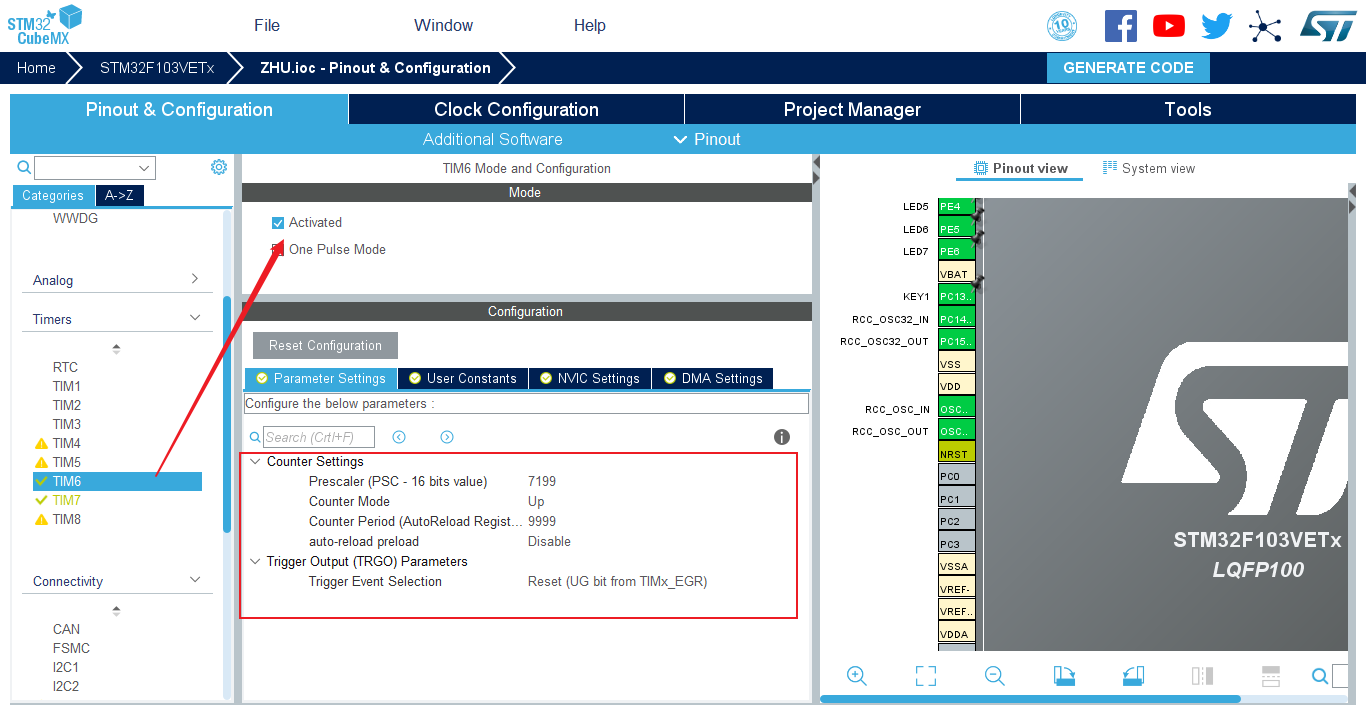Click the PE4 pin labeled LED5
Image resolution: width=1366 pixels, height=715 pixels.
click(x=956, y=207)
